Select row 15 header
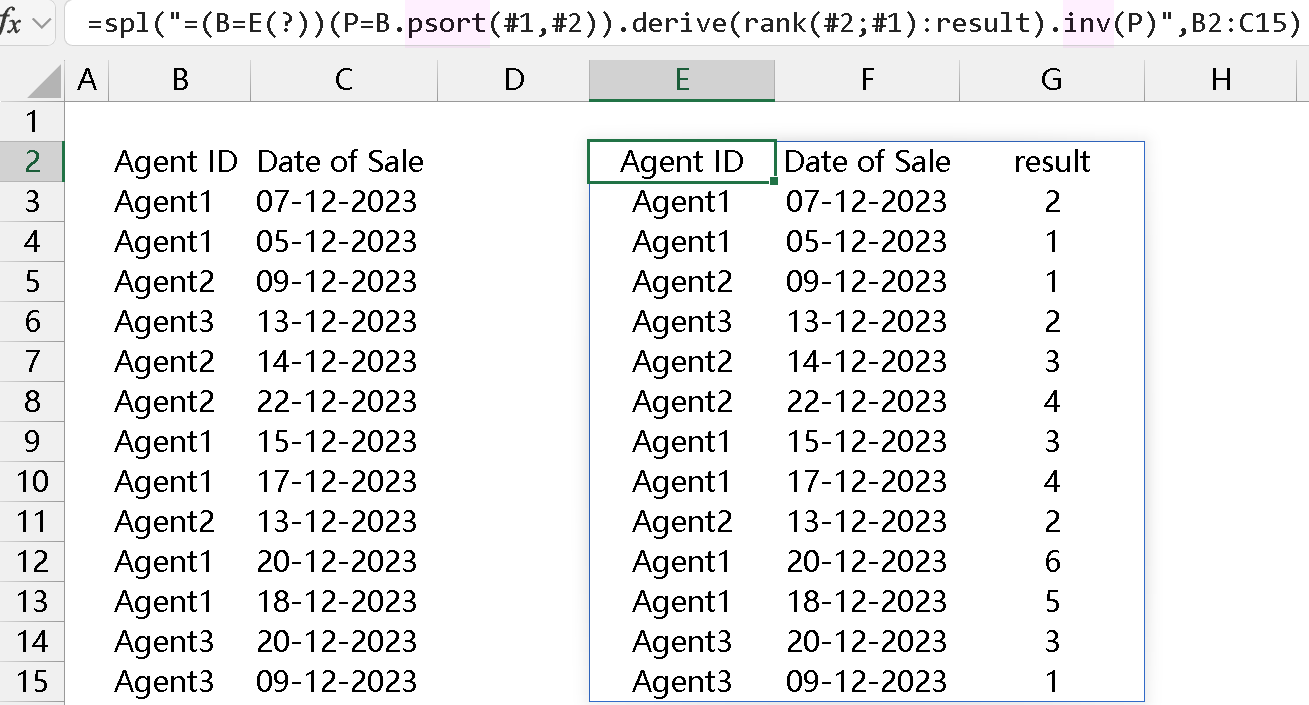Screen dimensions: 1309x705 pos(33,681)
